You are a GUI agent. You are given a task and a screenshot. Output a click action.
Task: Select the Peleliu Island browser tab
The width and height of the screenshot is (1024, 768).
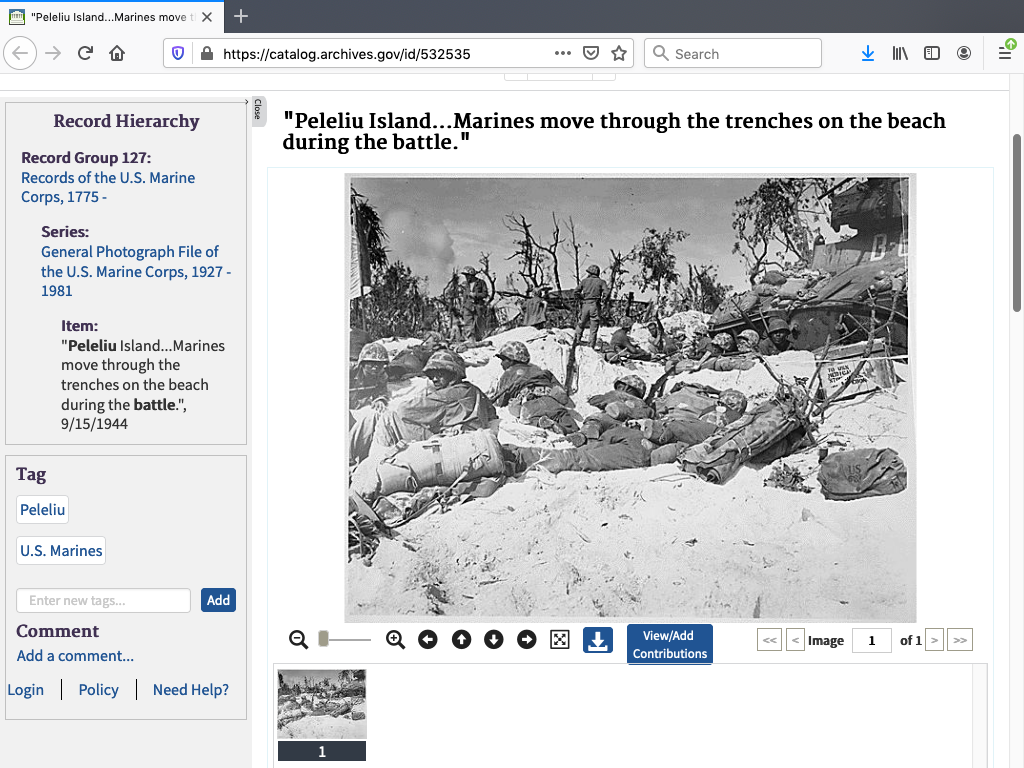(110, 16)
